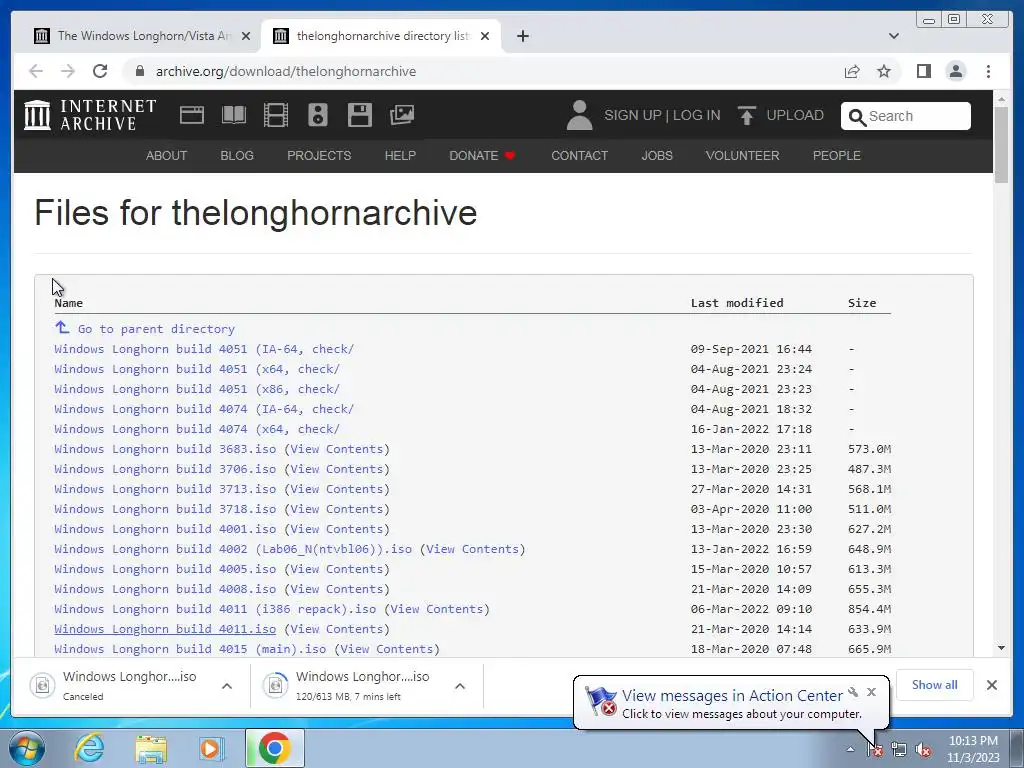Click the scrollbar down arrow
Screen dimensions: 1024x768
tap(1001, 648)
